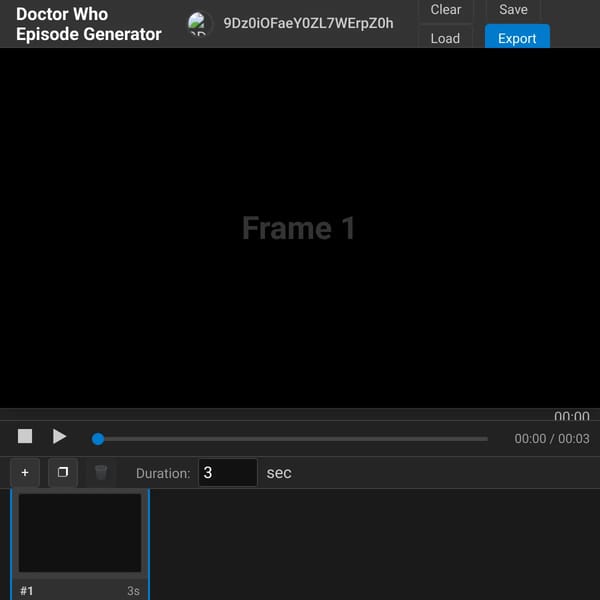Duplicate the selected frame icon

tap(63, 473)
